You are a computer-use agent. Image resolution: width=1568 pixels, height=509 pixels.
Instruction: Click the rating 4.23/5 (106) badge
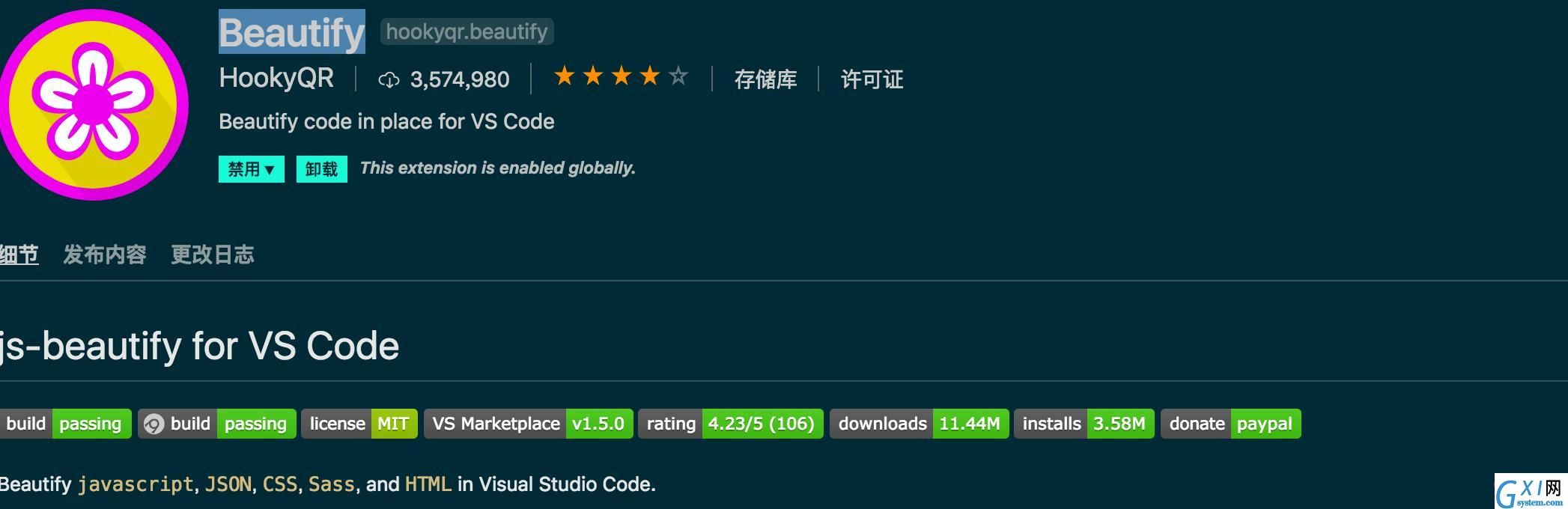tap(731, 424)
